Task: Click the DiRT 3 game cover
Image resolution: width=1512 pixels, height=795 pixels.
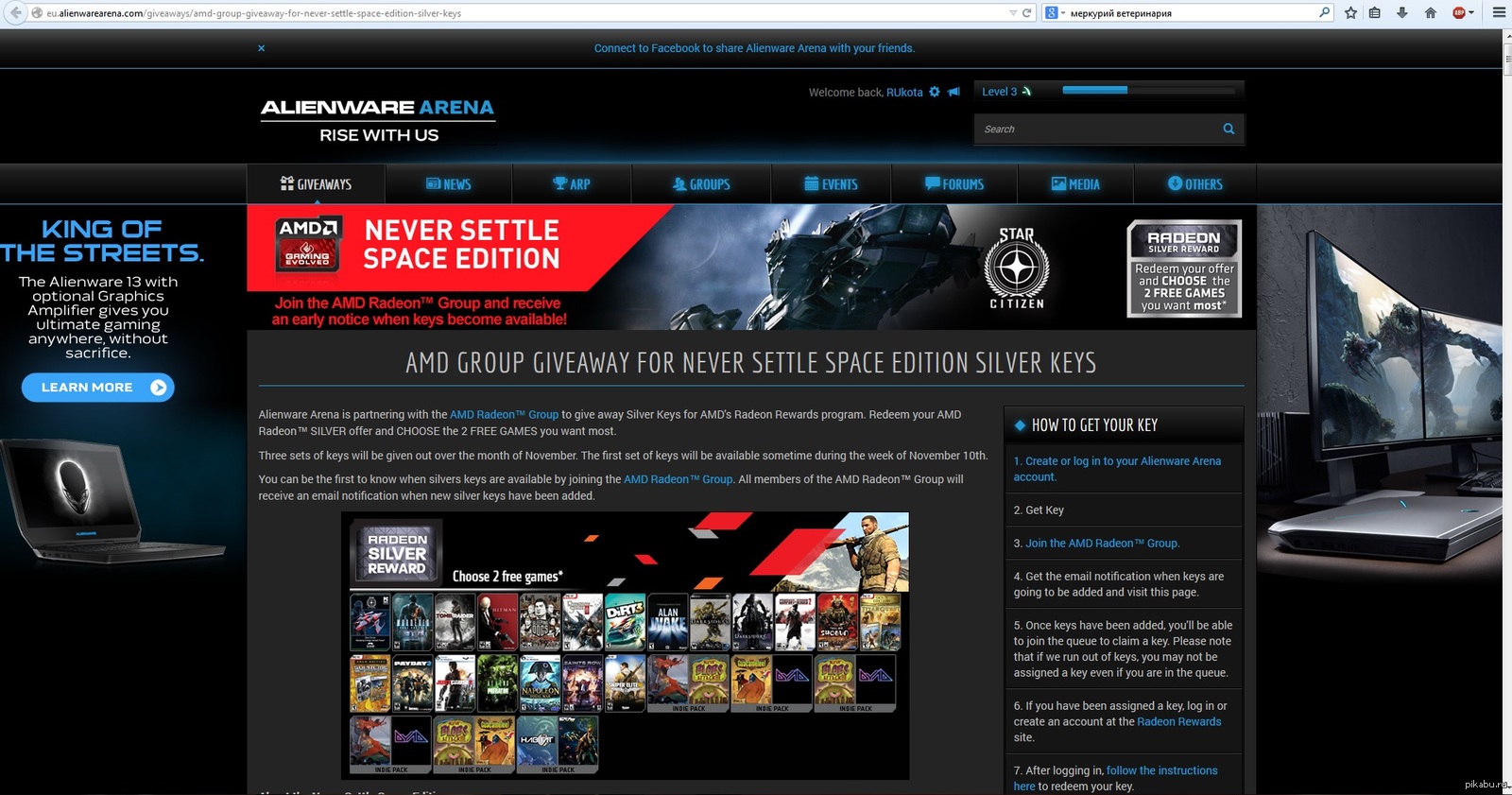Action: pyautogui.click(x=625, y=622)
